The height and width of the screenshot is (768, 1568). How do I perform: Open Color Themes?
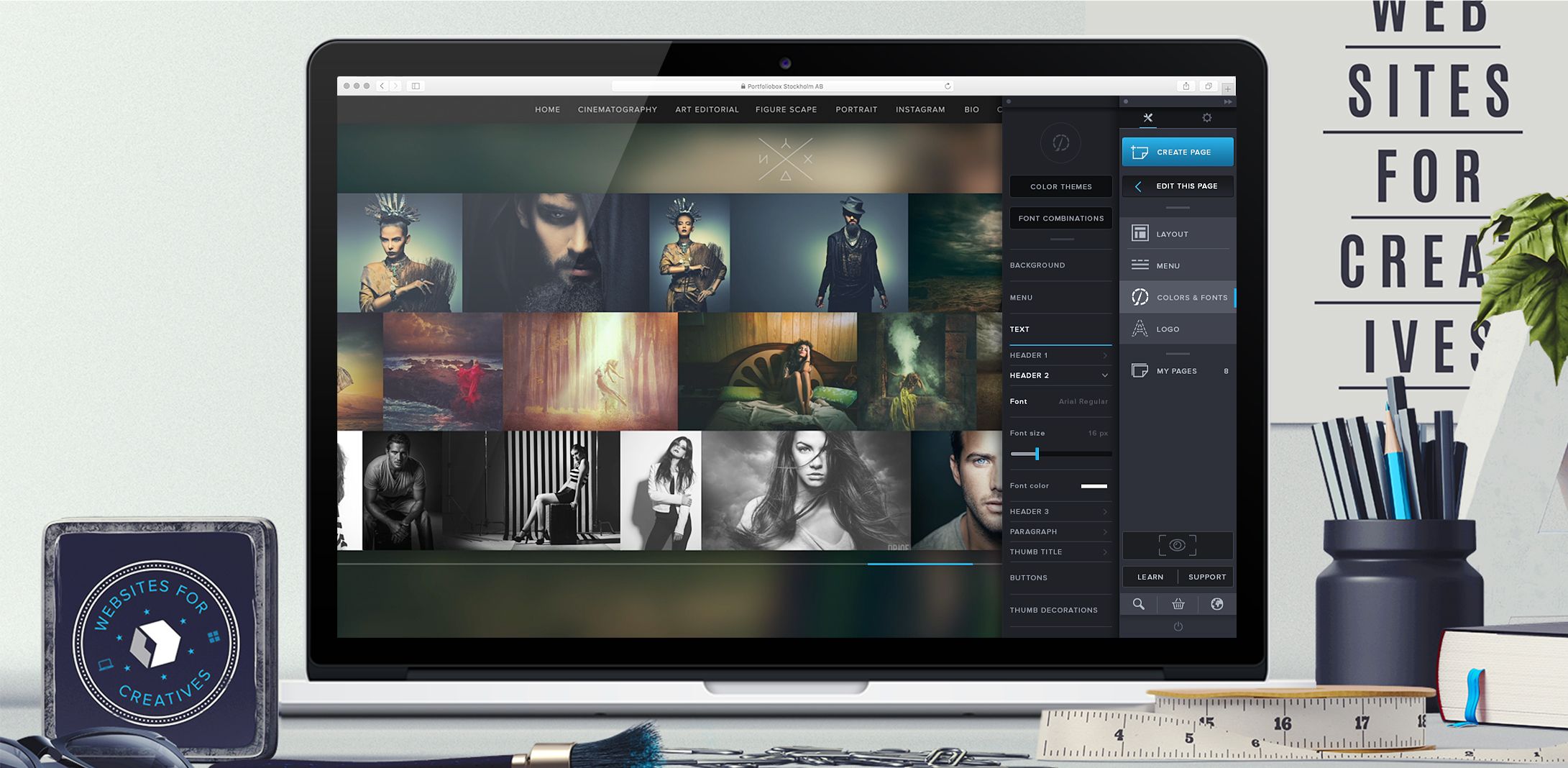(1060, 186)
